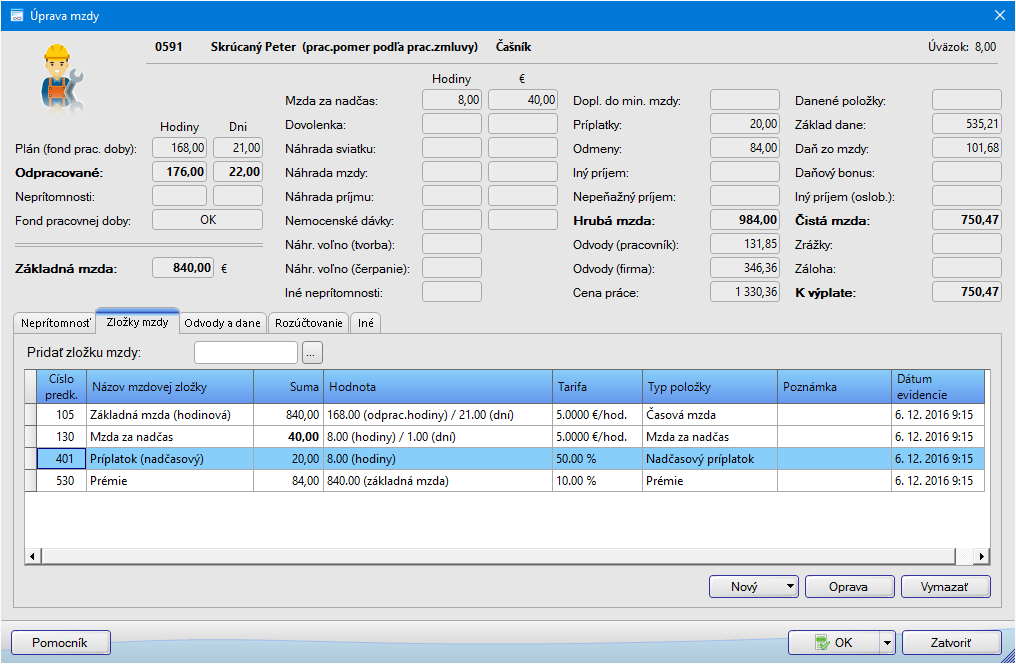Click the Typ položky cell Časová mzda
Image resolution: width=1016 pixels, height=664 pixels.
(710, 415)
